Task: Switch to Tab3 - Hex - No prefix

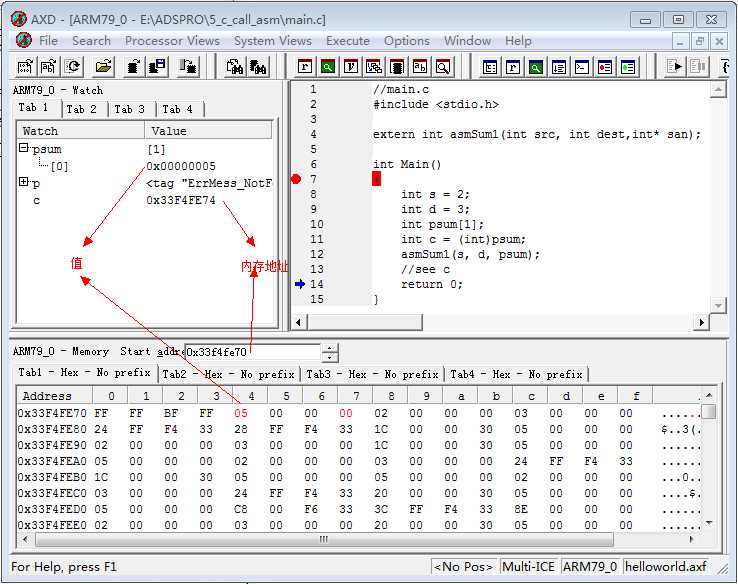Action: (x=372, y=374)
